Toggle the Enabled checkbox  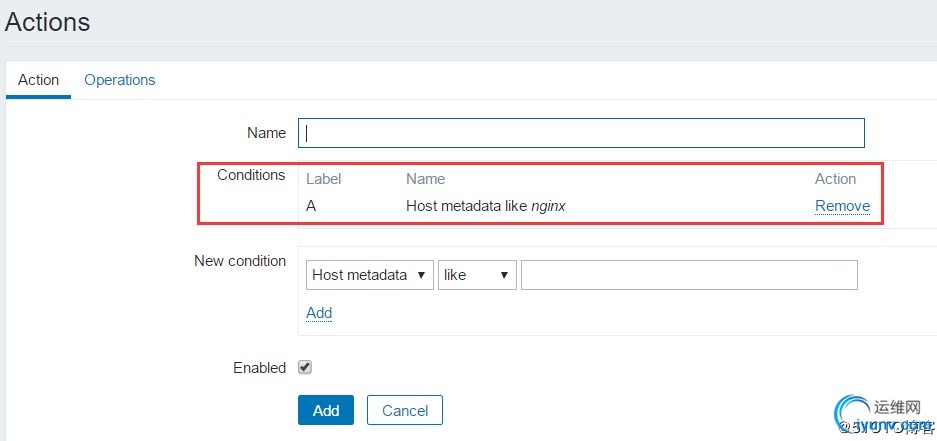(305, 367)
